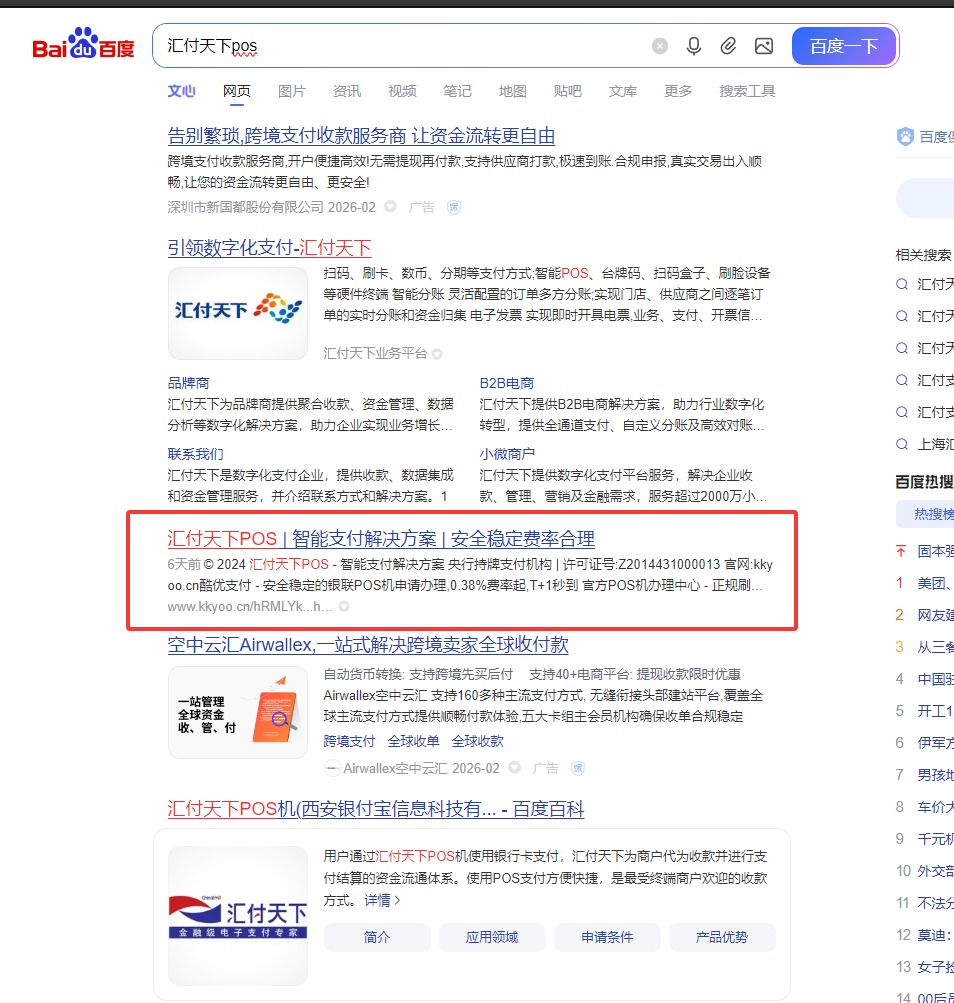
Task: Switch to the 图片 tab
Action: pyautogui.click(x=292, y=91)
